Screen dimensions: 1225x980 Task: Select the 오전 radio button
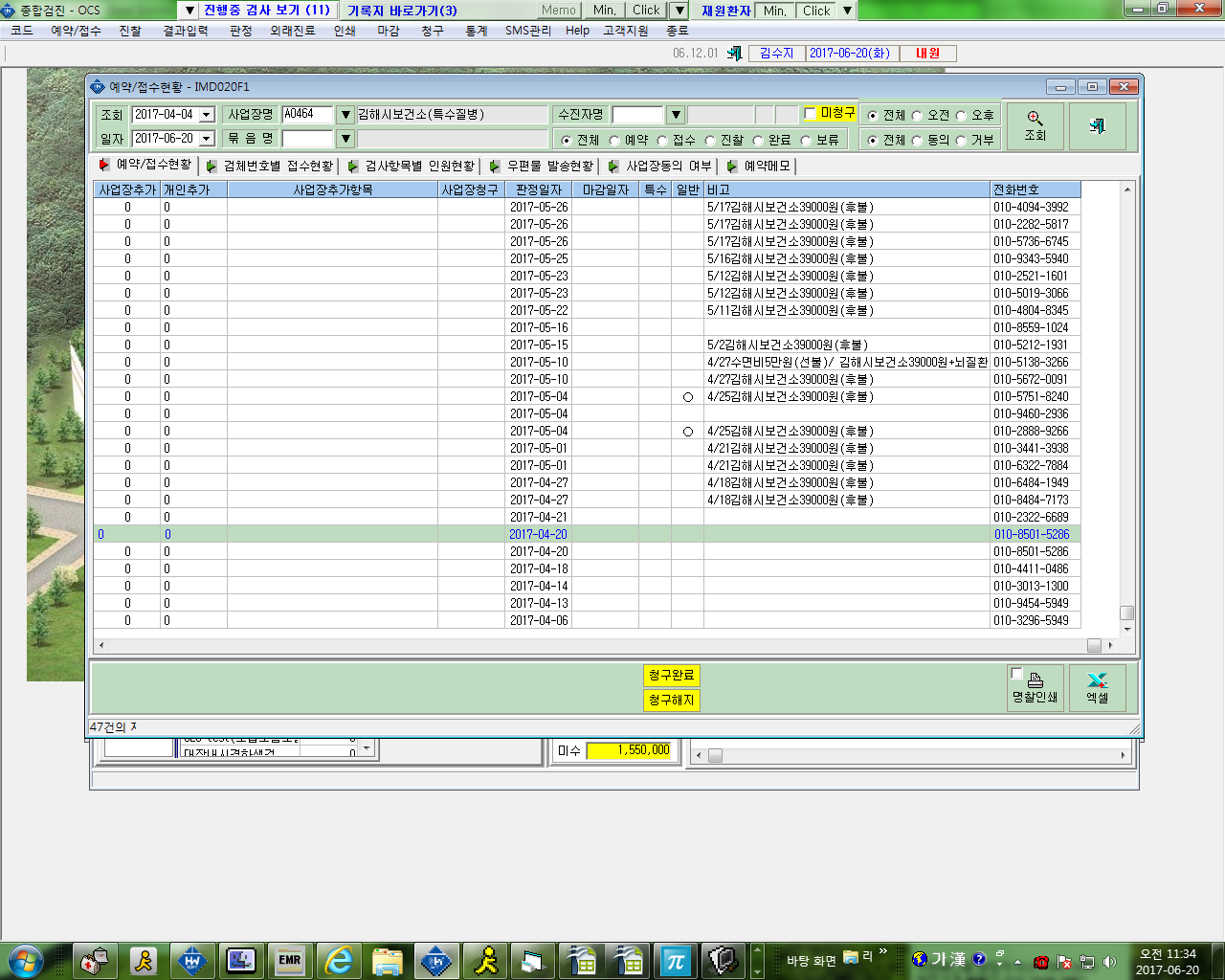(x=917, y=116)
